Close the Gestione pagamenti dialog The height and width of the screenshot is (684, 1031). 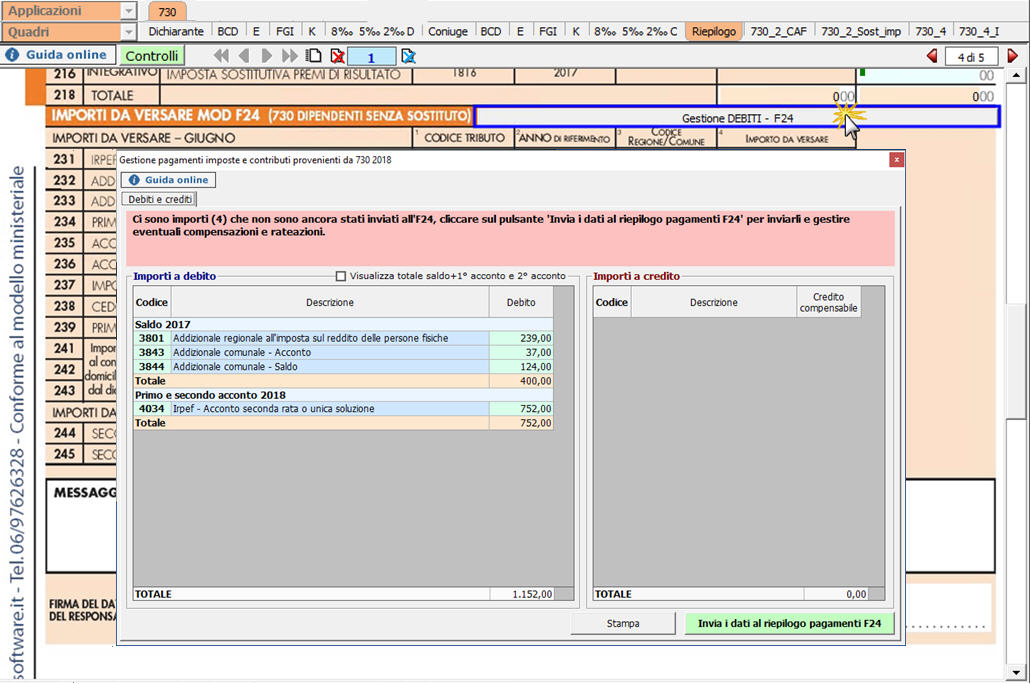pyautogui.click(x=896, y=160)
